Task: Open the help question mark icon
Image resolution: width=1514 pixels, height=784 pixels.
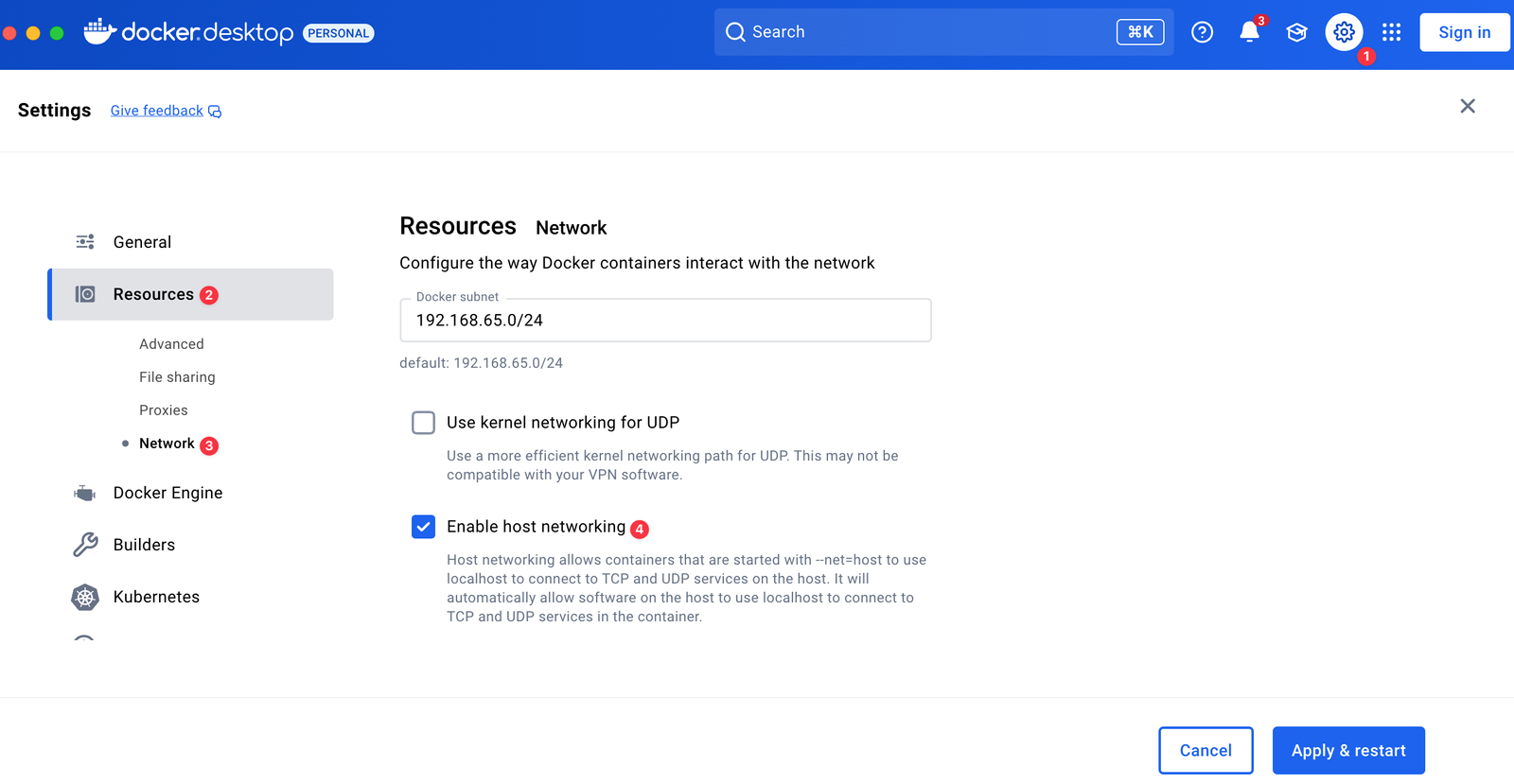Action: [x=1202, y=32]
